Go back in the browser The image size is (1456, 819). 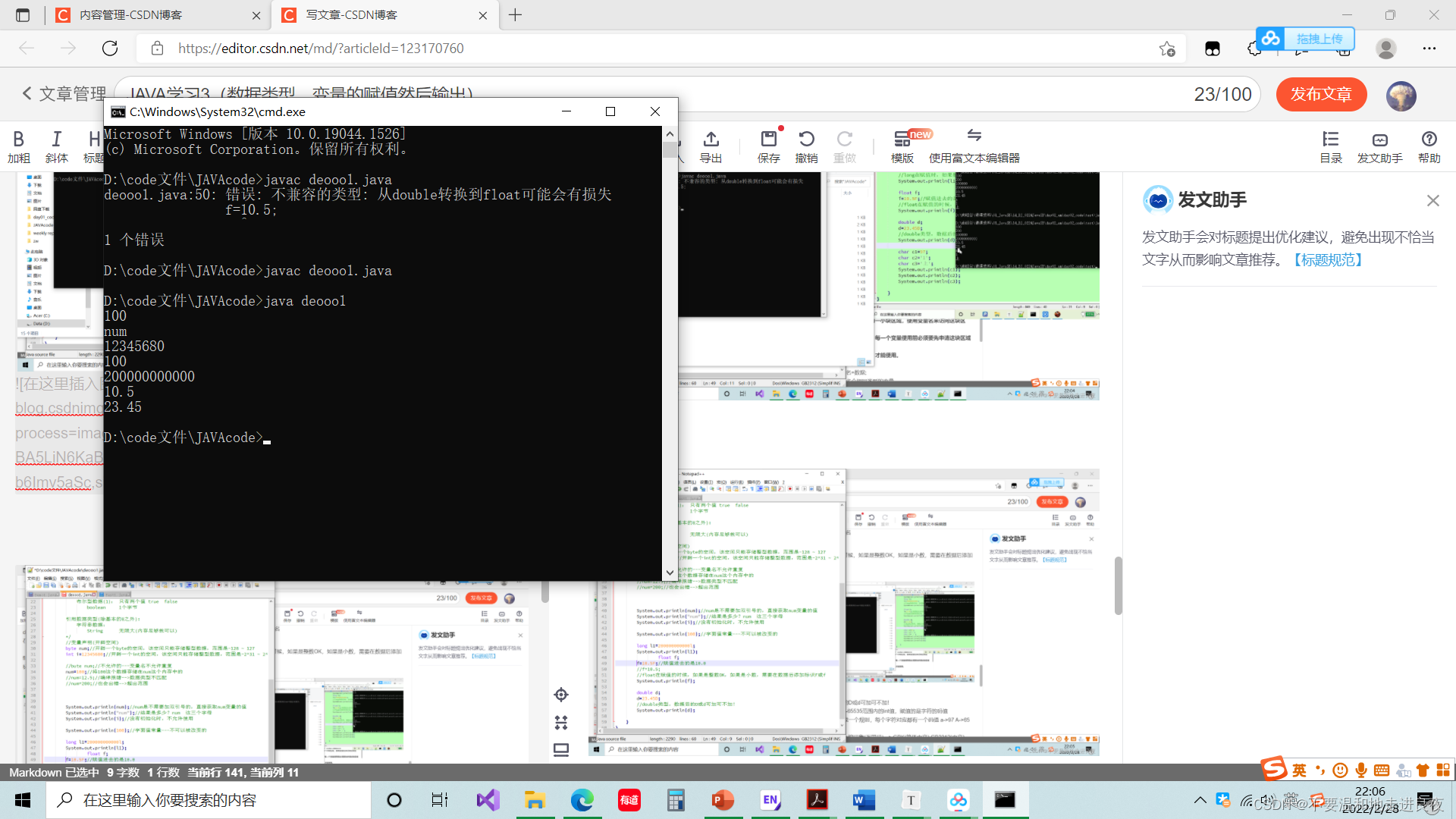(x=27, y=49)
